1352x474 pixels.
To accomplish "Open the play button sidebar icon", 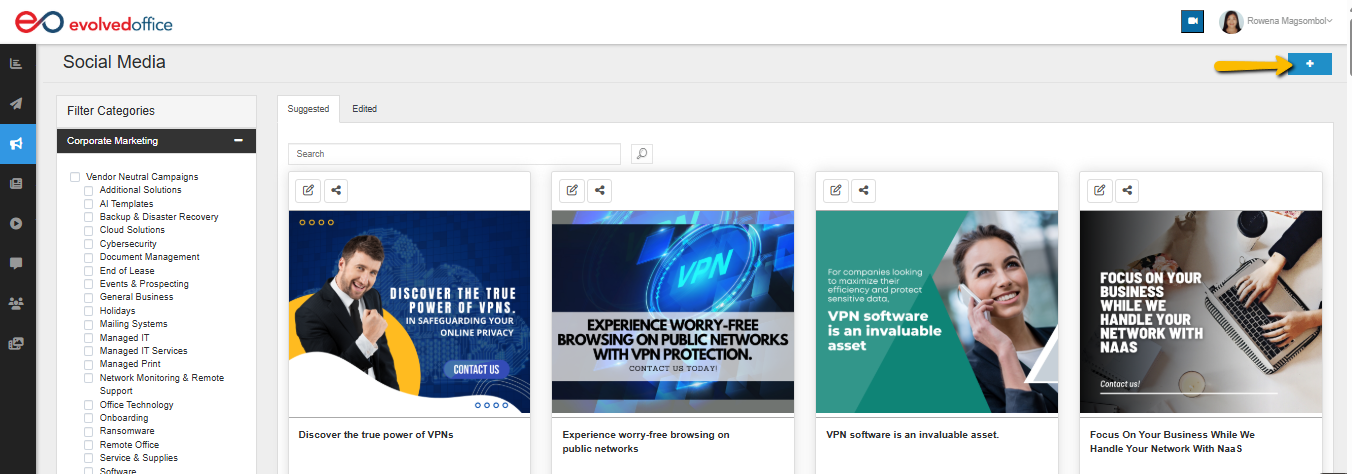I will (16, 223).
